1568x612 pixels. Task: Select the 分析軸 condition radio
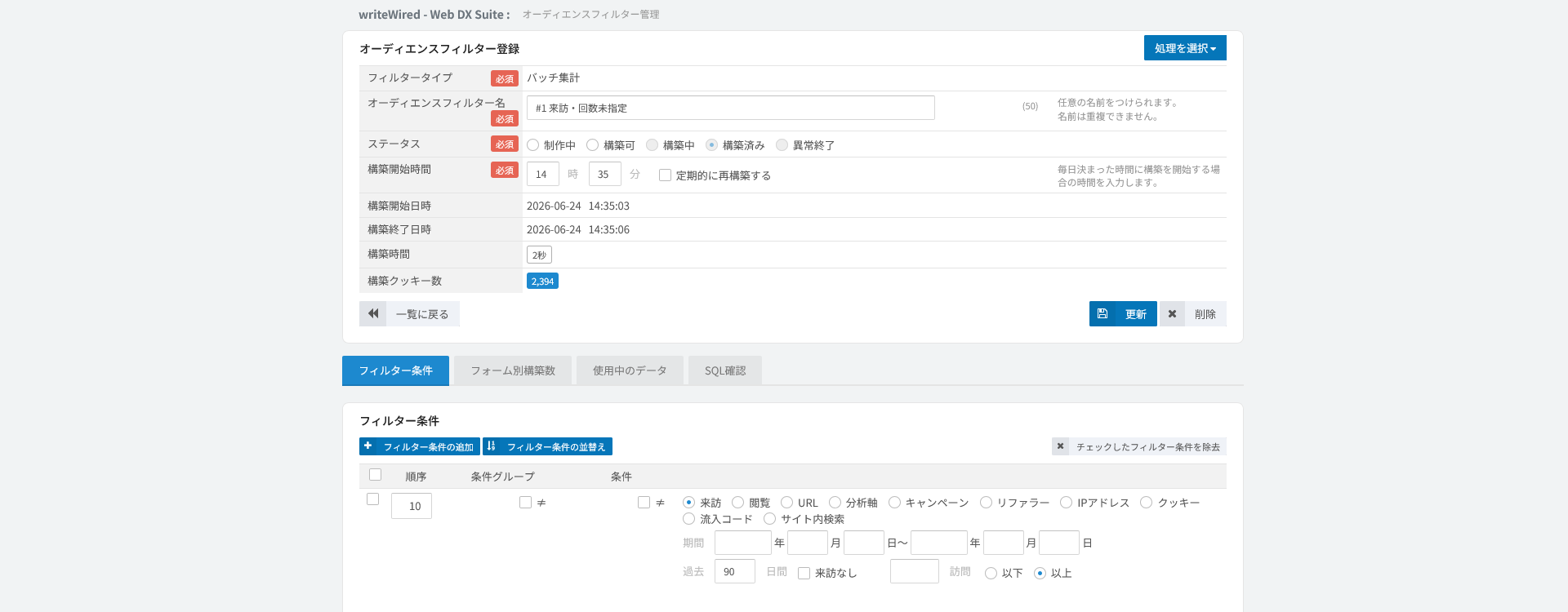(835, 503)
